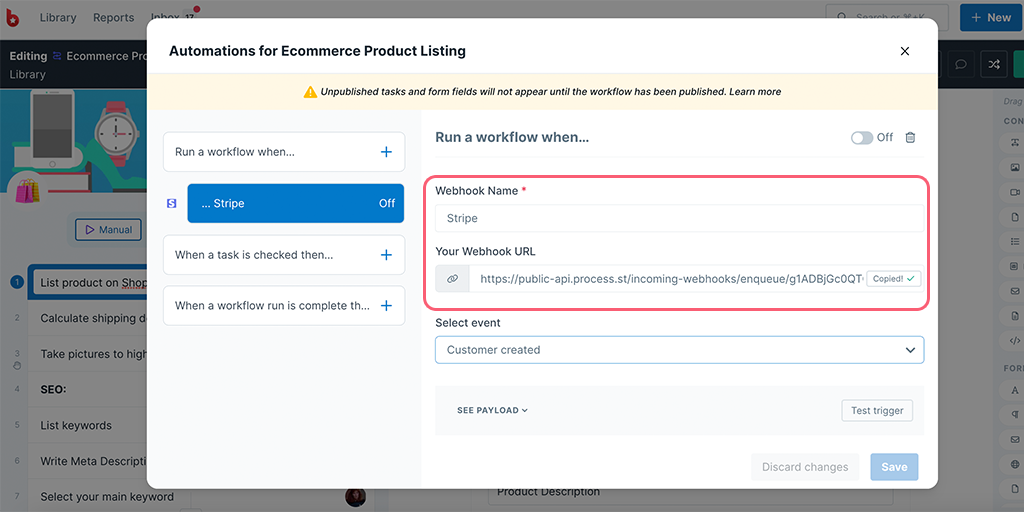
Task: Click the shopping bags workflow icon
Action: click(x=27, y=191)
